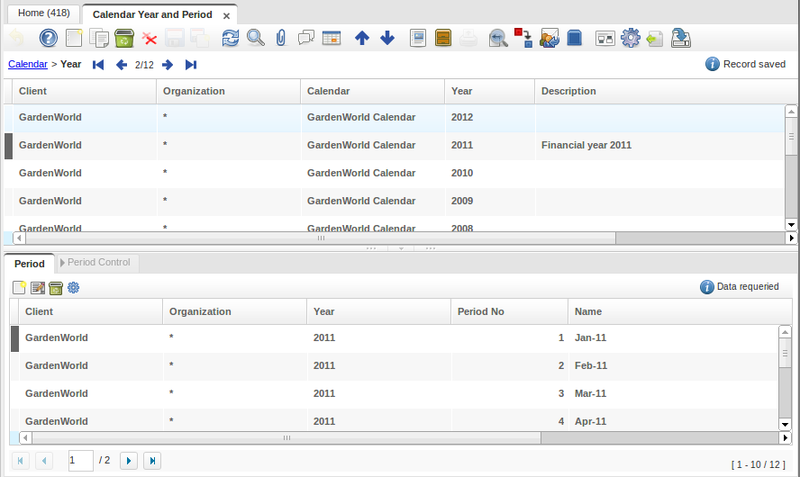Click the page number input field

(80, 460)
